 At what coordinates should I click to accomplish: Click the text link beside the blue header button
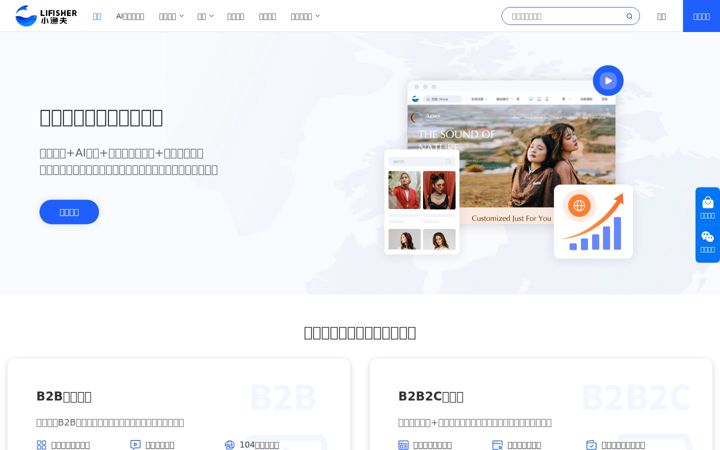[661, 16]
